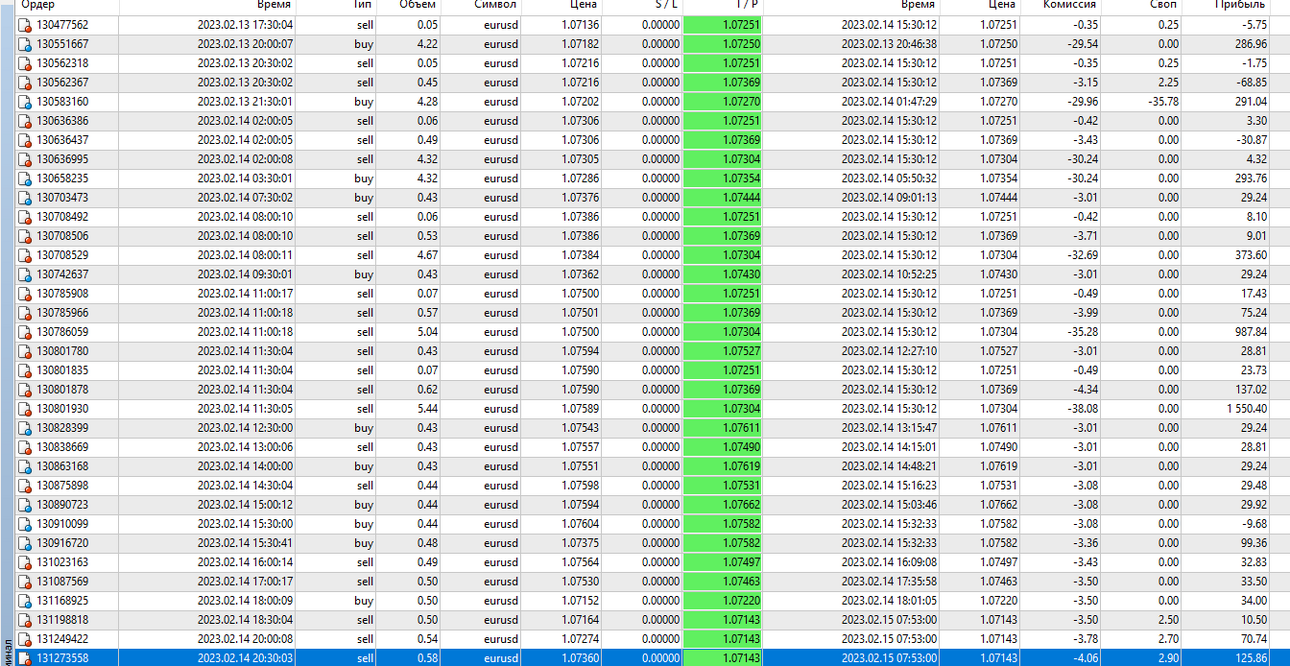
Task: Click the profit value 1 550.40
Action: [1246, 409]
